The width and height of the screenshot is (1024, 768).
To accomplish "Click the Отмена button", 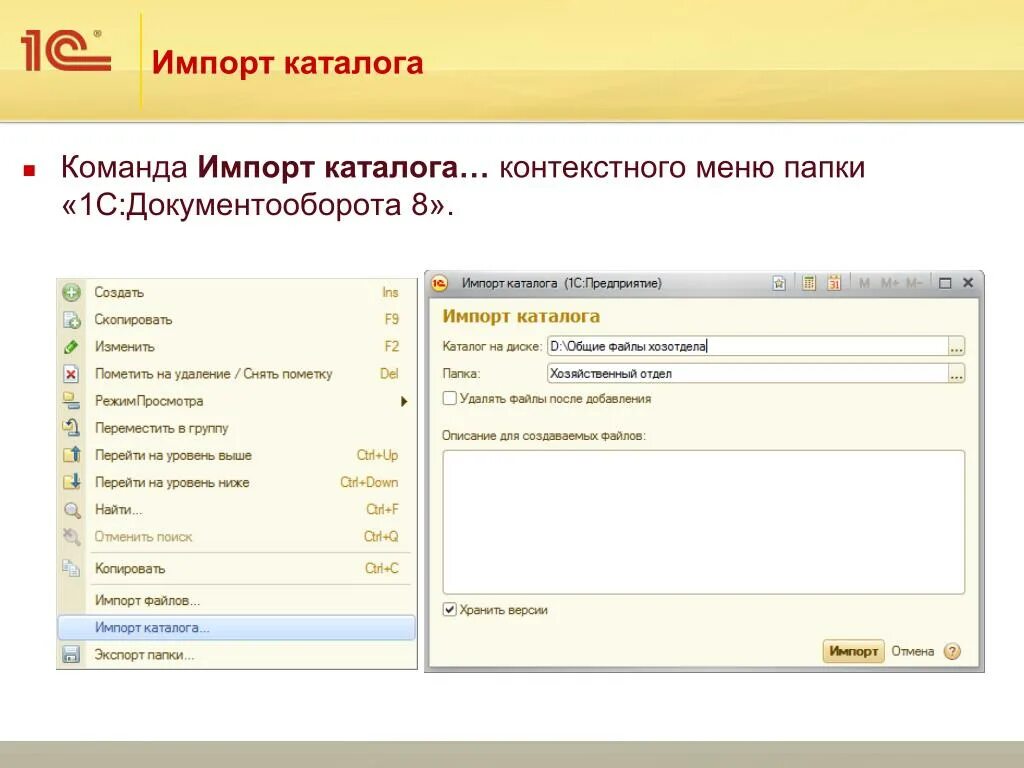I will click(x=912, y=651).
